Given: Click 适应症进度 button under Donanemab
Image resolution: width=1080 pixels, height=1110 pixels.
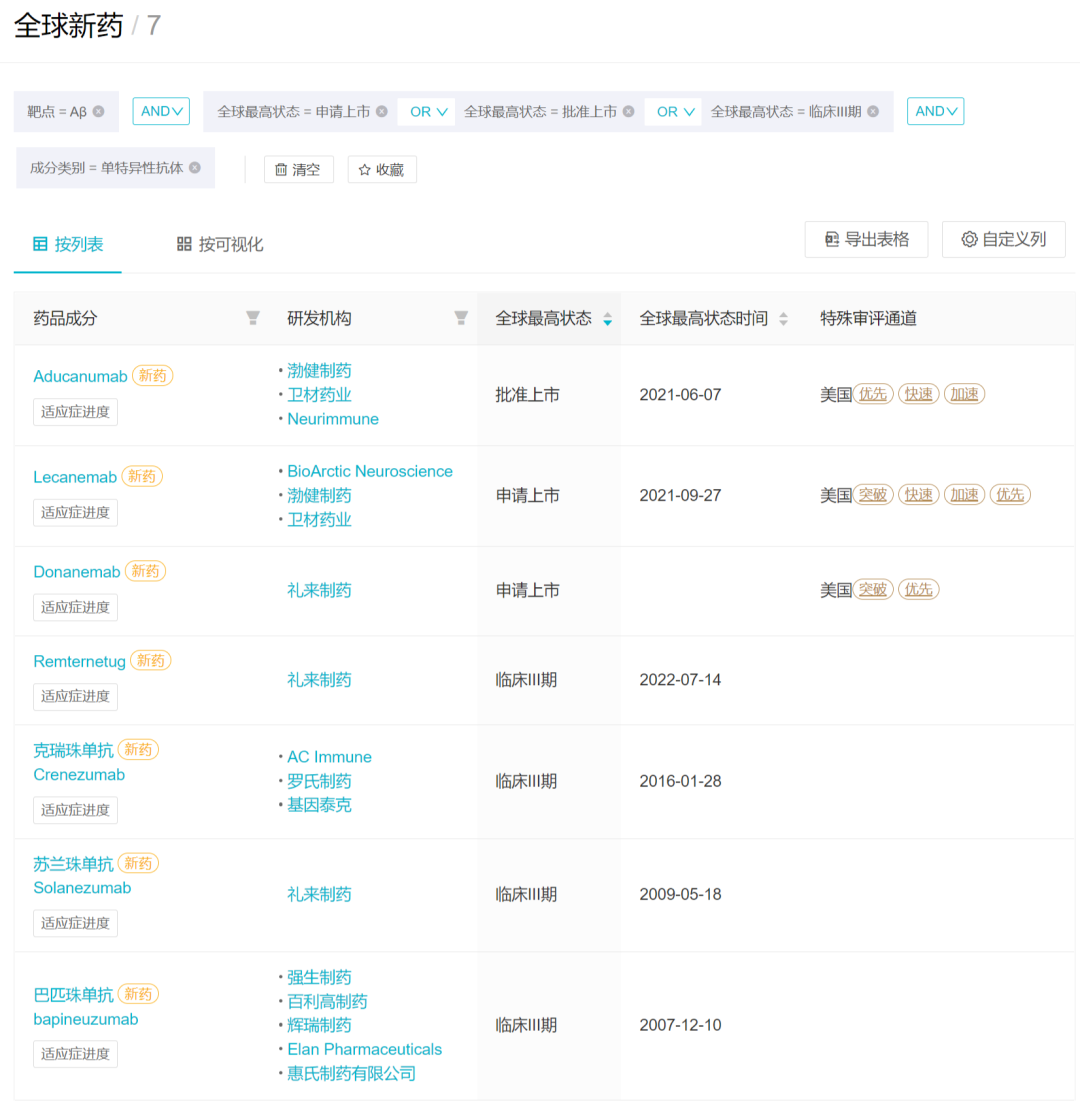Looking at the screenshot, I should [75, 607].
